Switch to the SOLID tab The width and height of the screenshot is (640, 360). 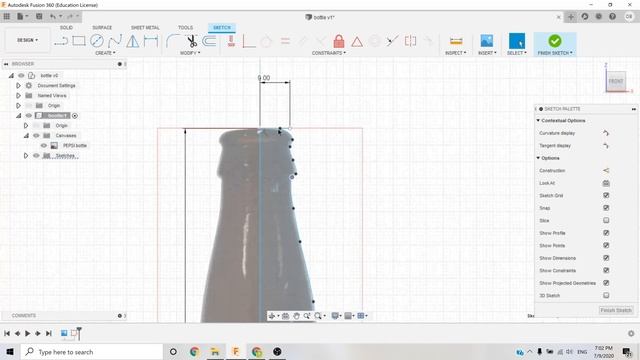point(66,28)
